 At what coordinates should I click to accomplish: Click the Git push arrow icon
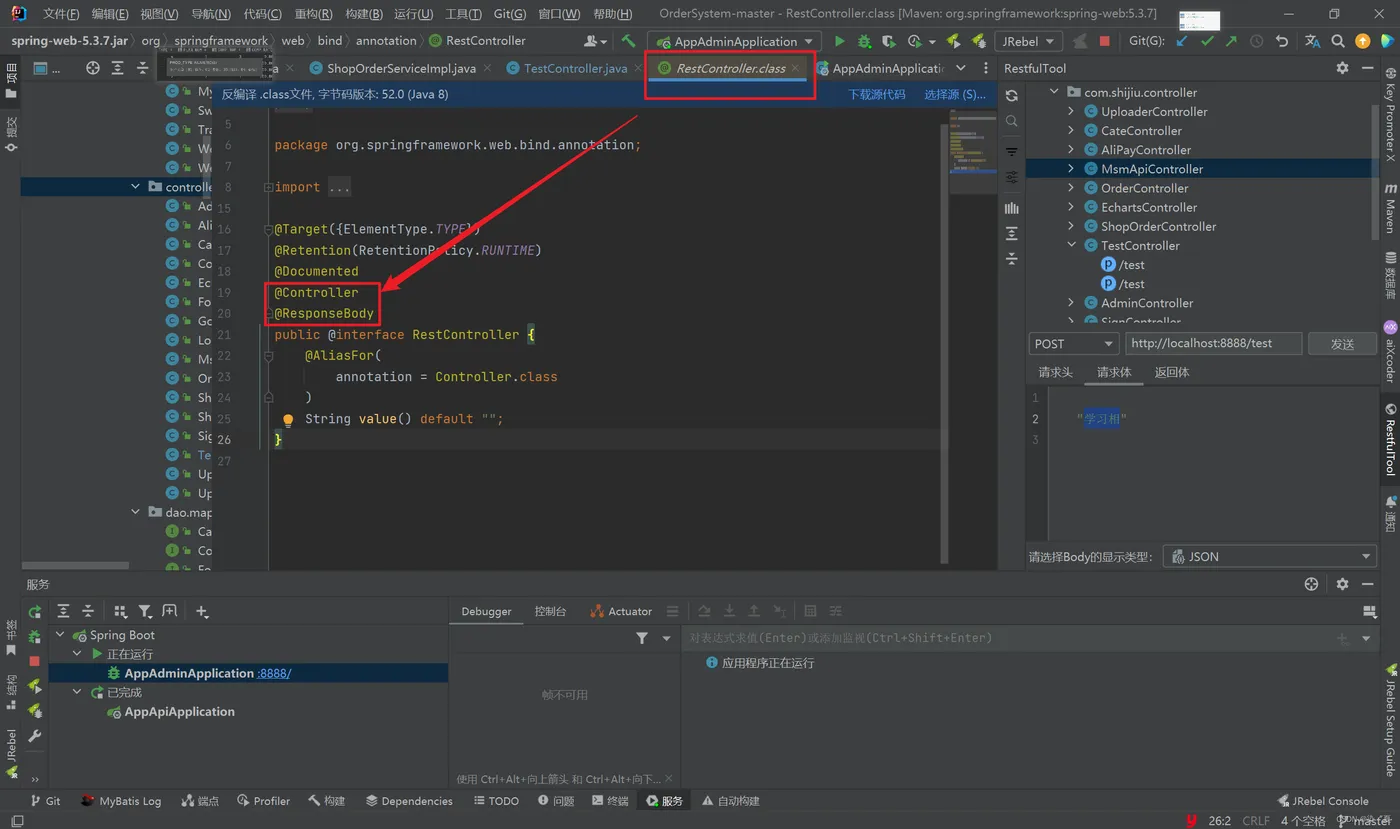(1231, 41)
